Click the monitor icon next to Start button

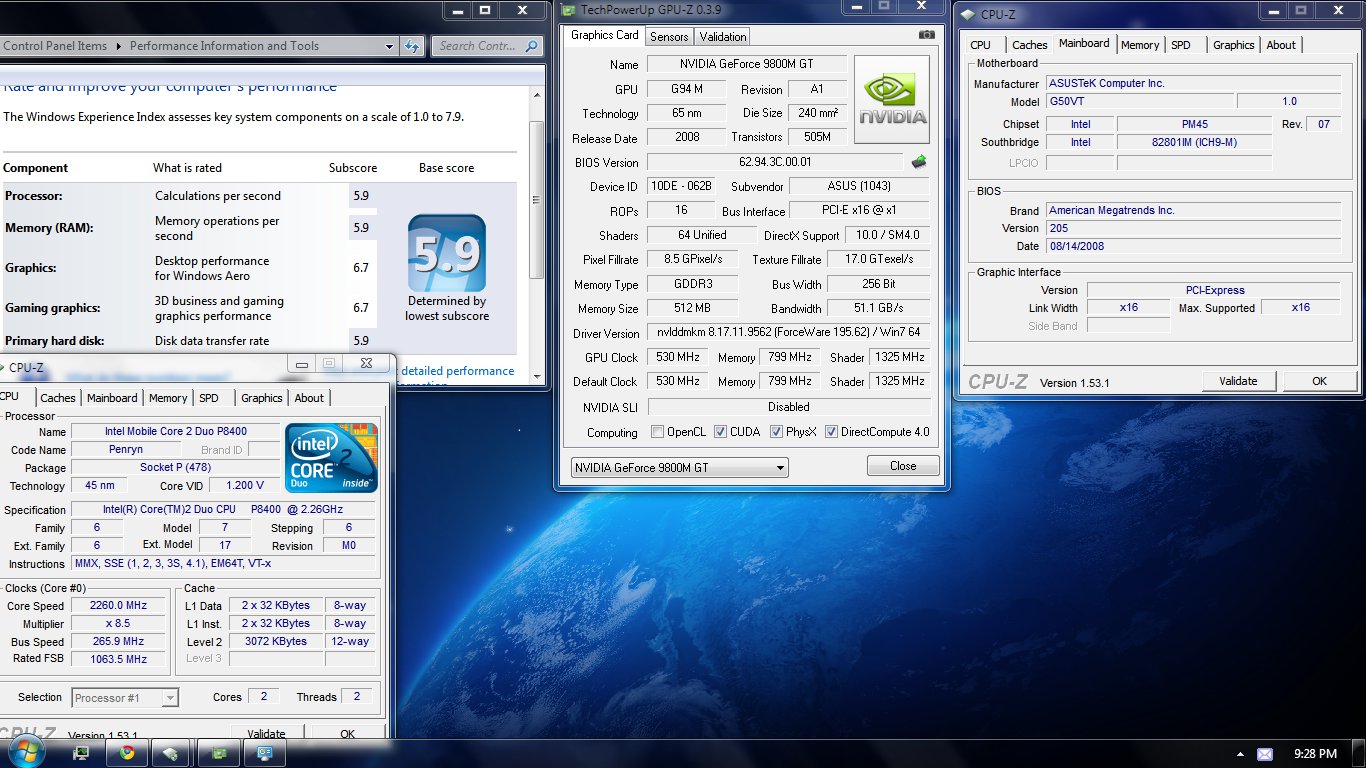pyautogui.click(x=82, y=753)
